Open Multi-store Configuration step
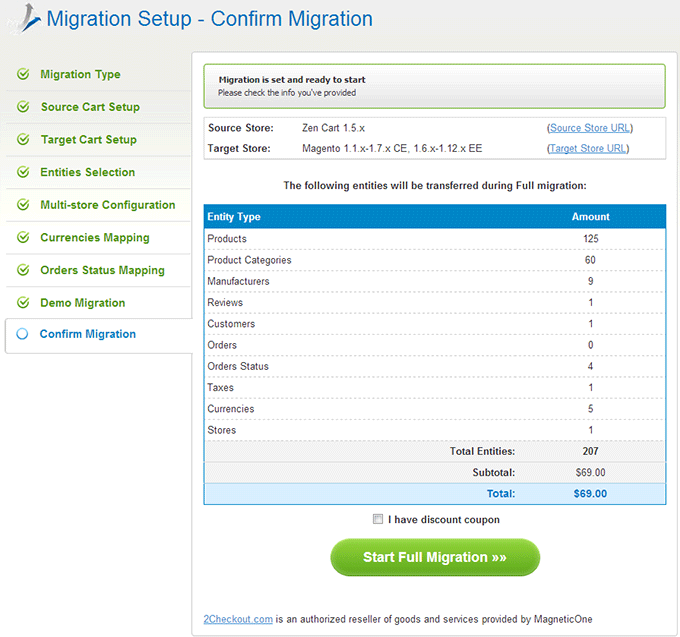 point(108,205)
